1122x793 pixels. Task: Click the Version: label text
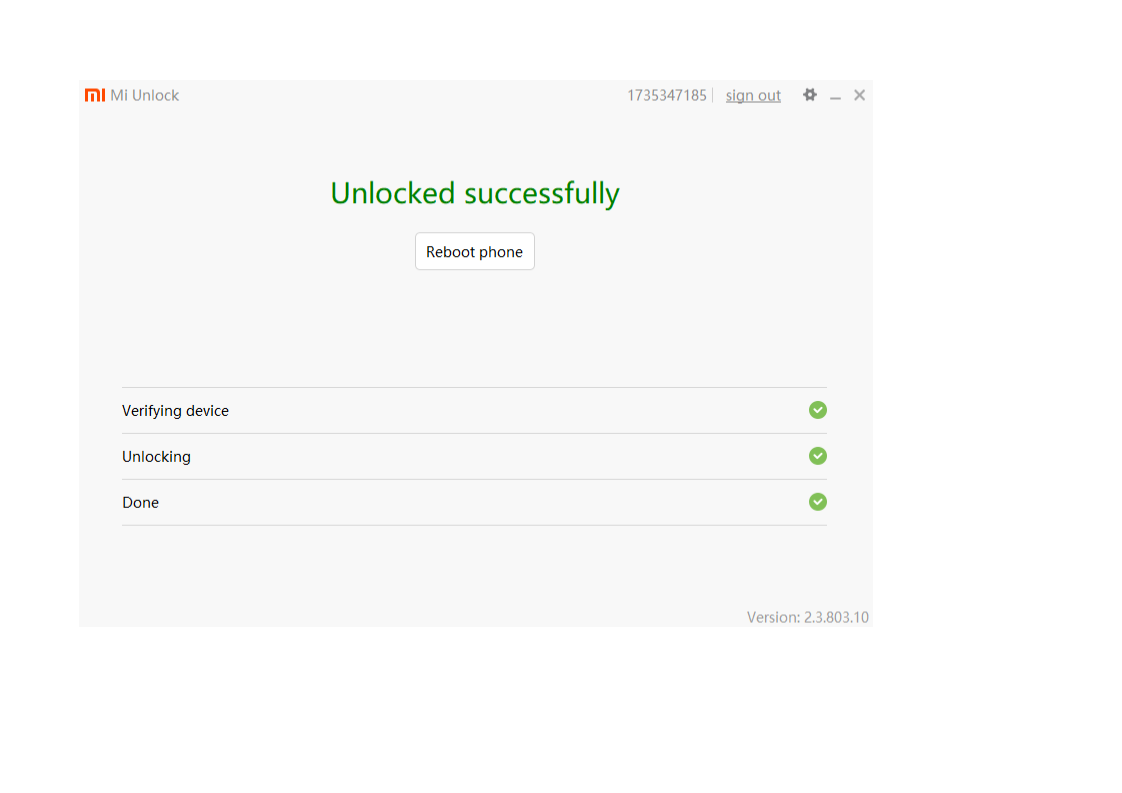point(773,618)
